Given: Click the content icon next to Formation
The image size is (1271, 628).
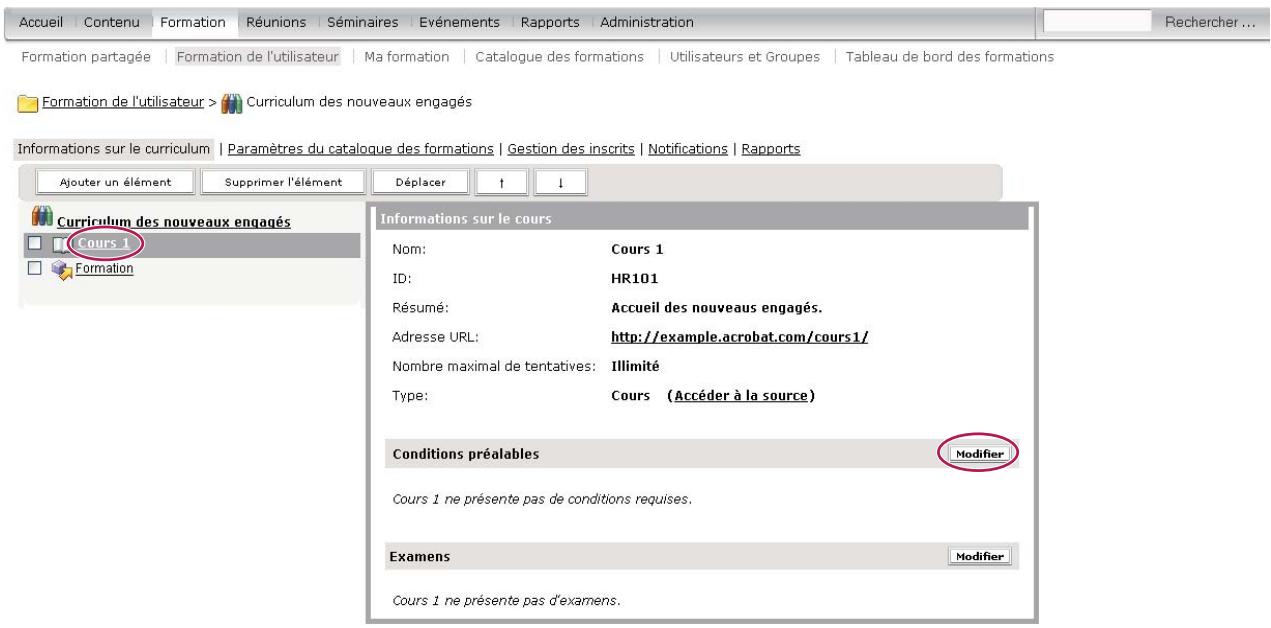Looking at the screenshot, I should (59, 267).
